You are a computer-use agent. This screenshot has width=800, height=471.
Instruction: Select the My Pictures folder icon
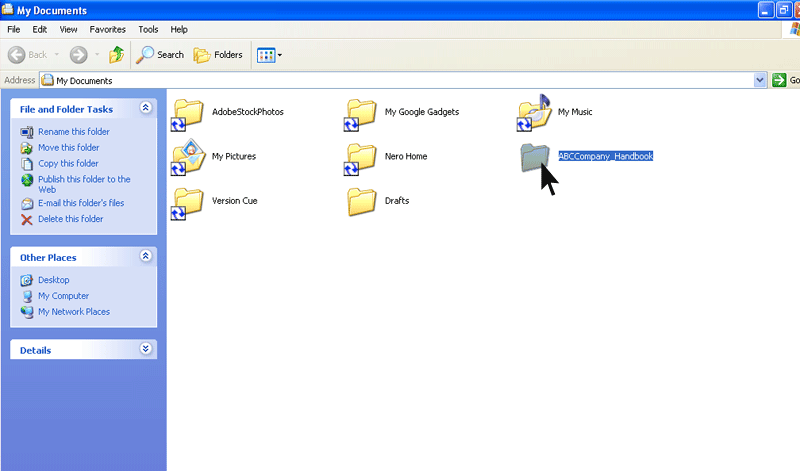[x=188, y=158]
